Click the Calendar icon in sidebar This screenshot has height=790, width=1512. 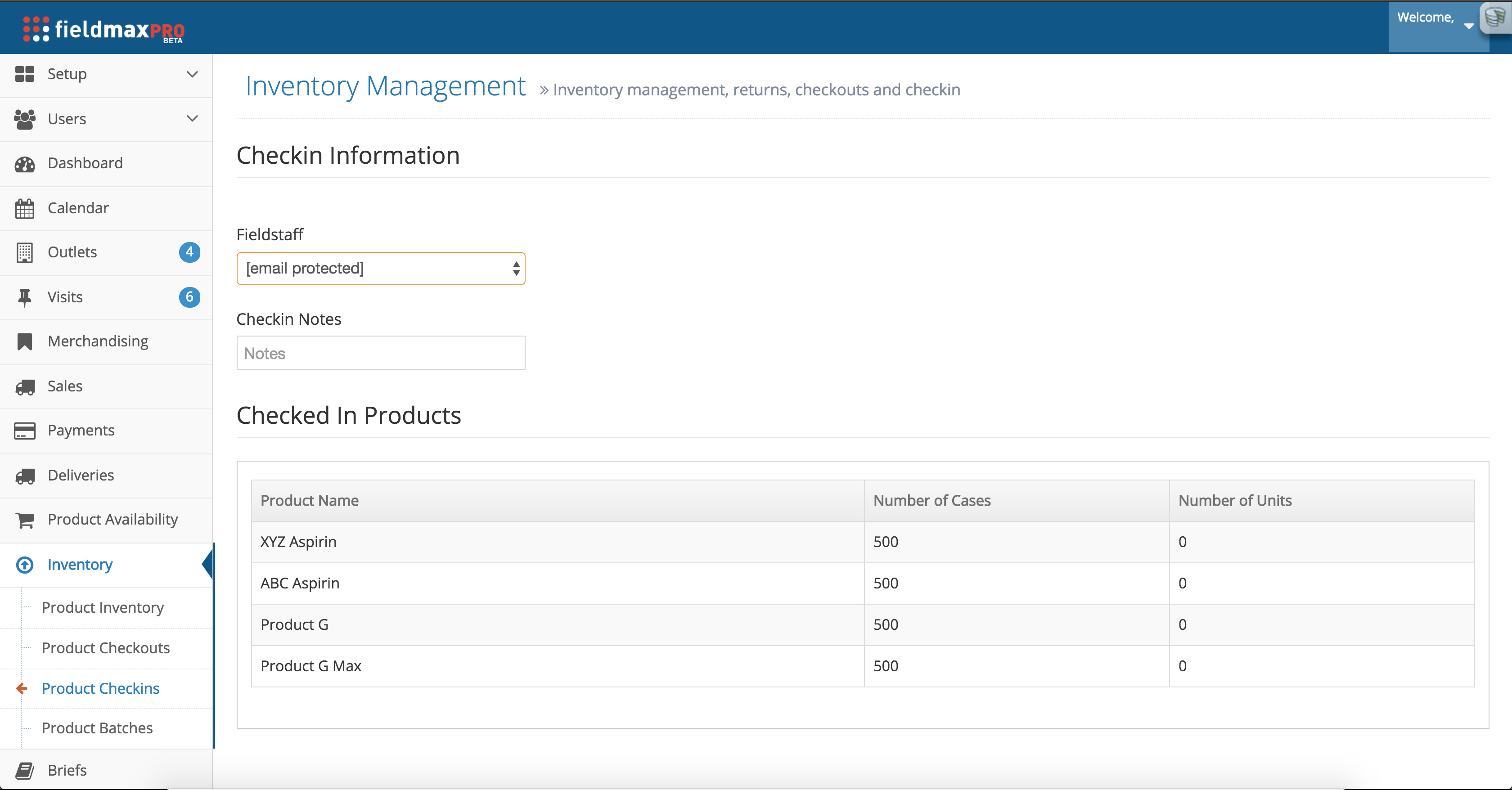coord(25,208)
